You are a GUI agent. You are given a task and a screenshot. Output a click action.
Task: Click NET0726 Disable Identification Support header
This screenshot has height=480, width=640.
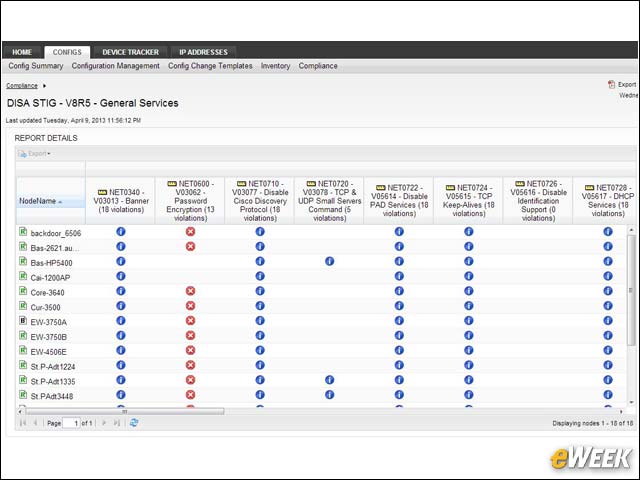[538, 201]
